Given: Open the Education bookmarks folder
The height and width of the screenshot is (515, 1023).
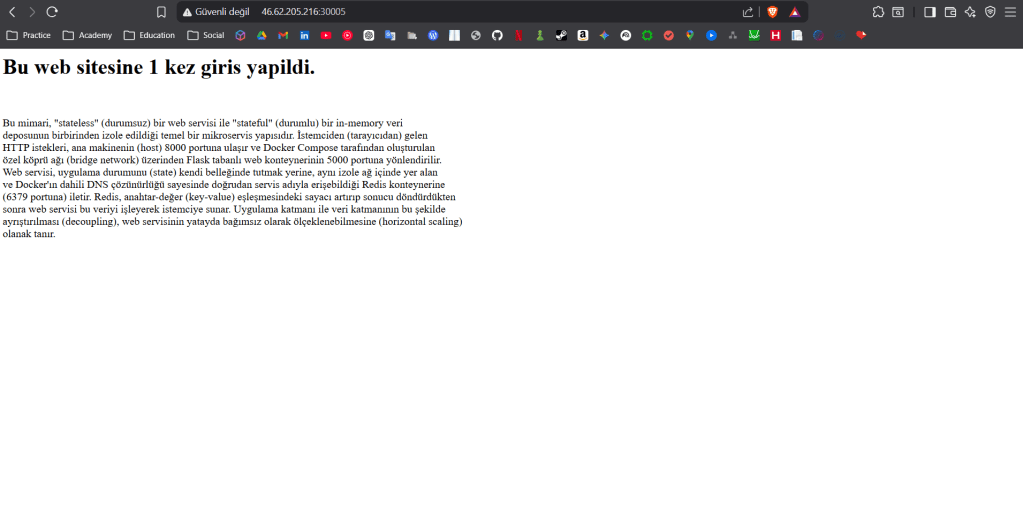Looking at the screenshot, I should click(149, 35).
